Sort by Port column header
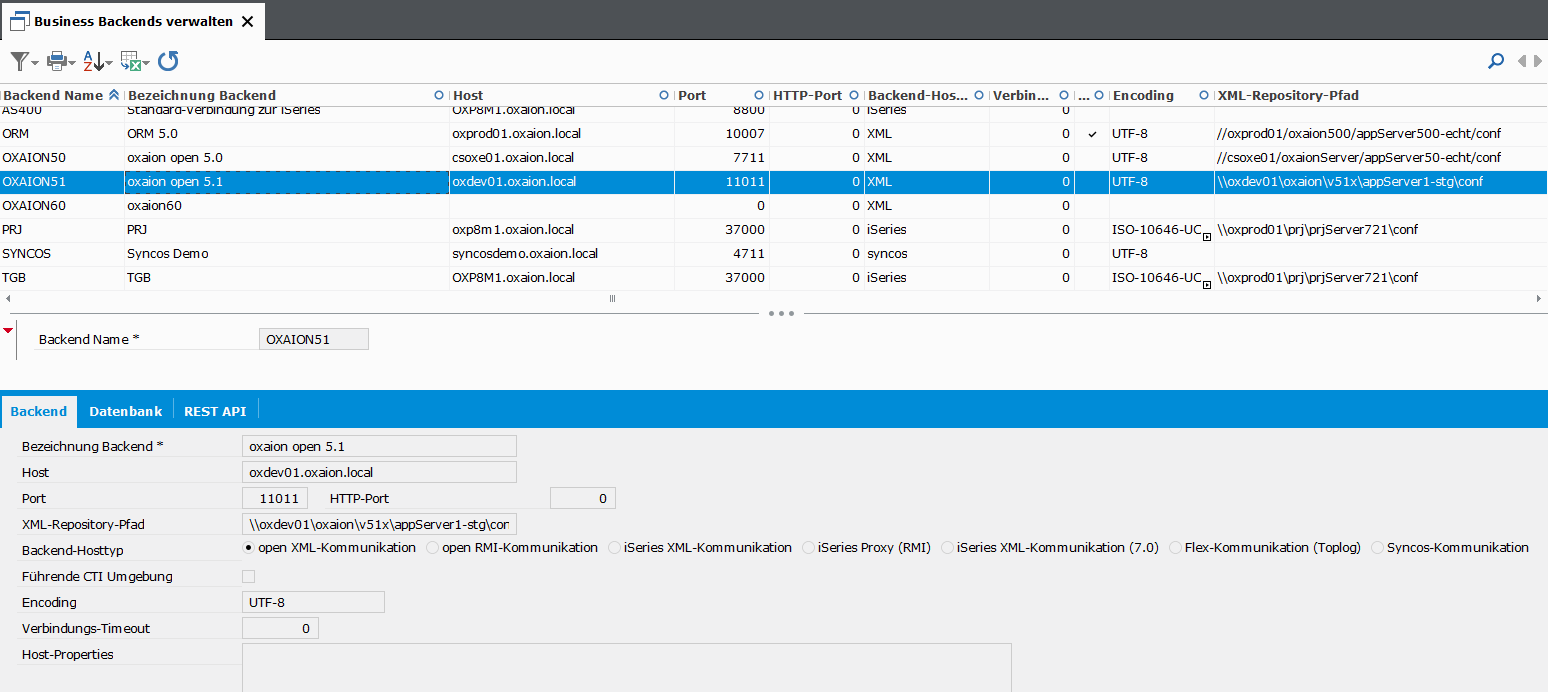The height and width of the screenshot is (692, 1548). pyautogui.click(x=692, y=95)
